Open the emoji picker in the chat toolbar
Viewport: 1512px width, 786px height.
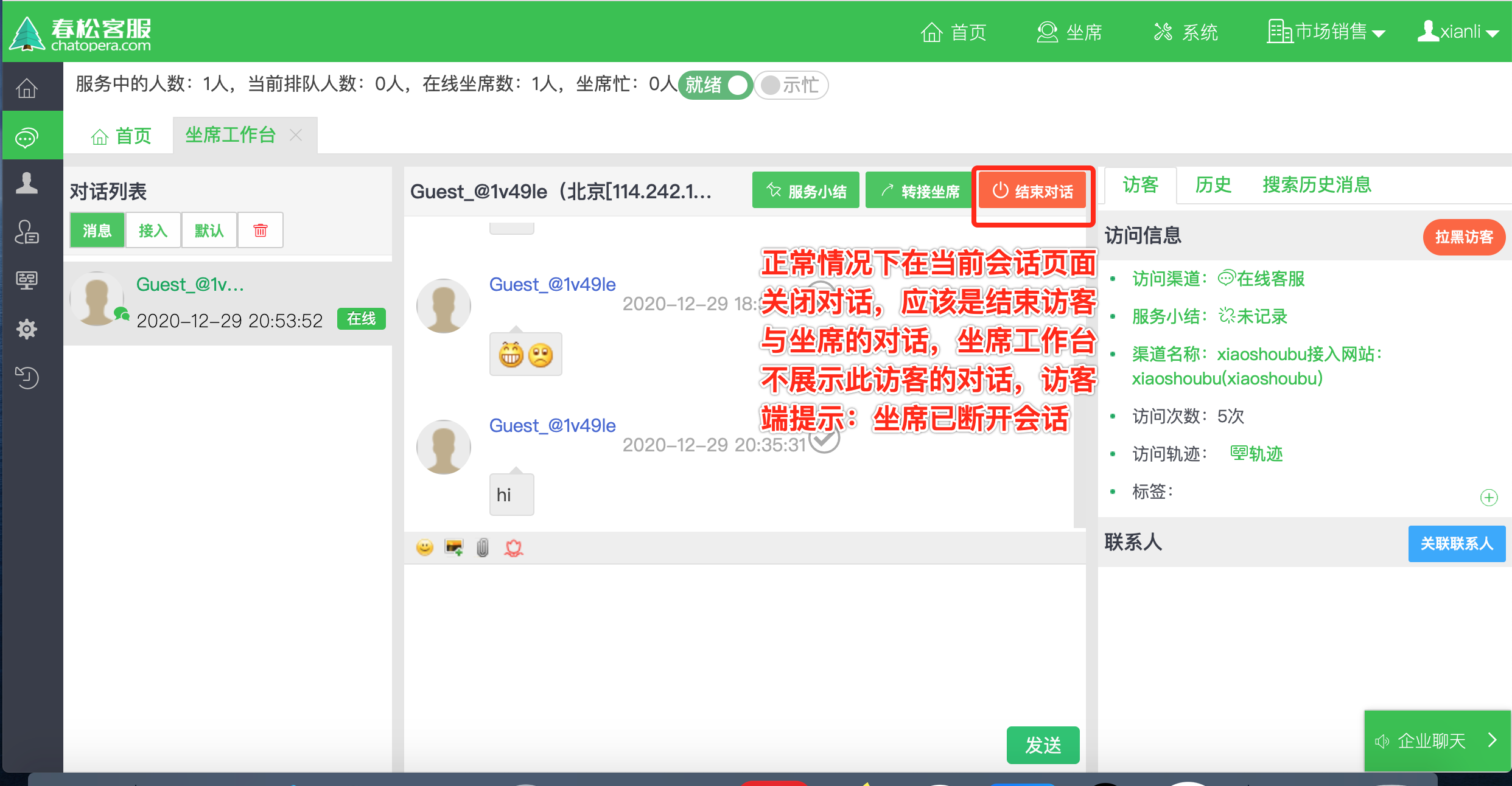click(x=424, y=547)
